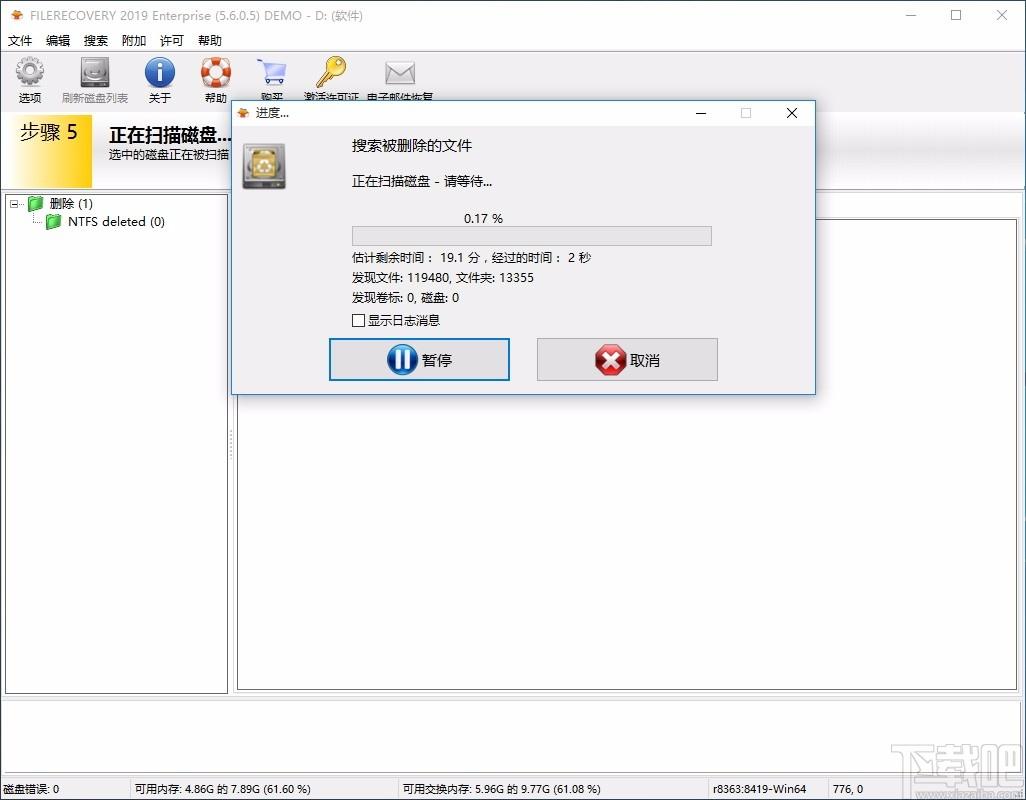Image resolution: width=1026 pixels, height=800 pixels.
Task: Click the 可用交换内存 status bar entry
Action: coord(501,789)
